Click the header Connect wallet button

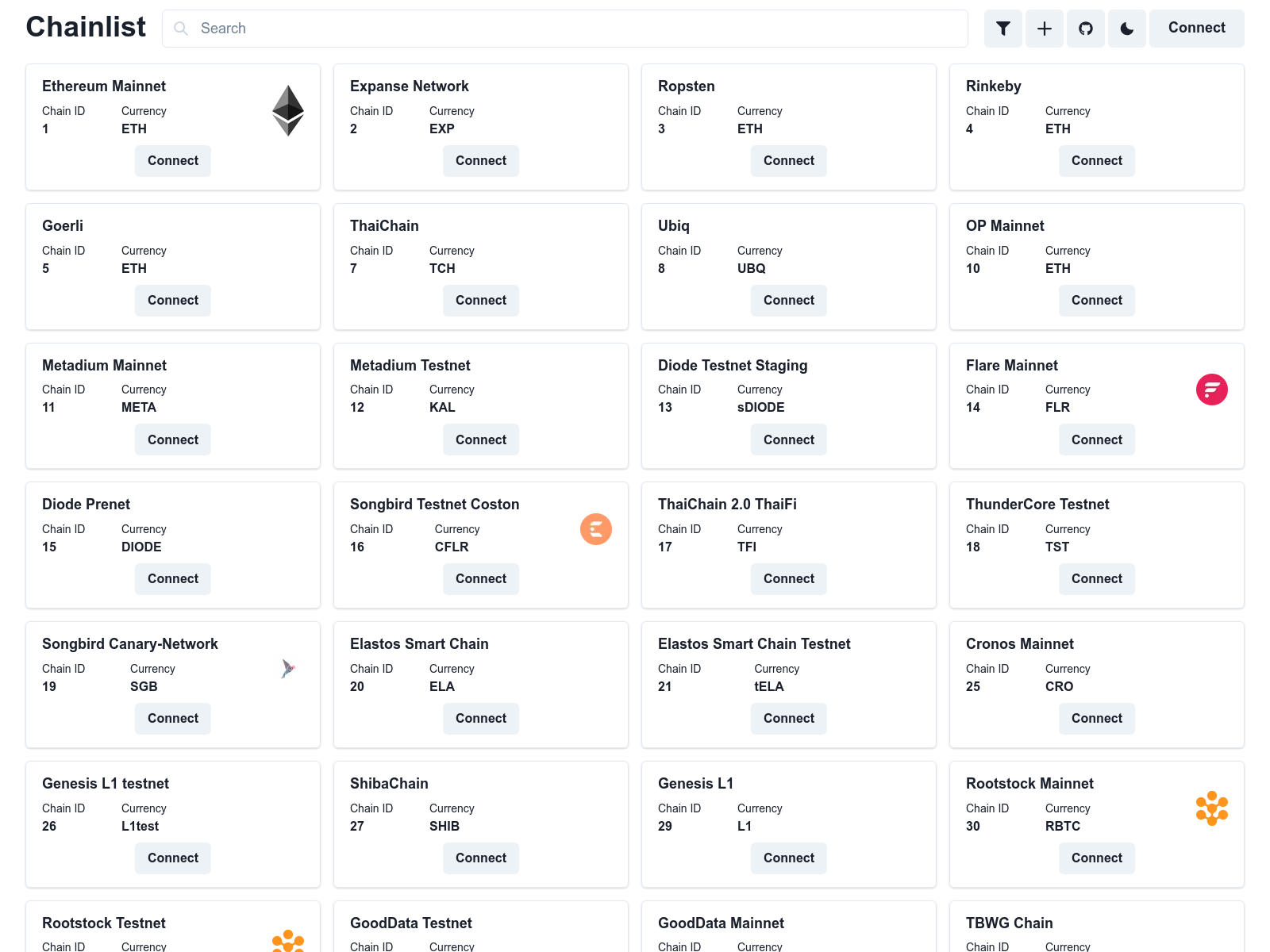pos(1197,29)
